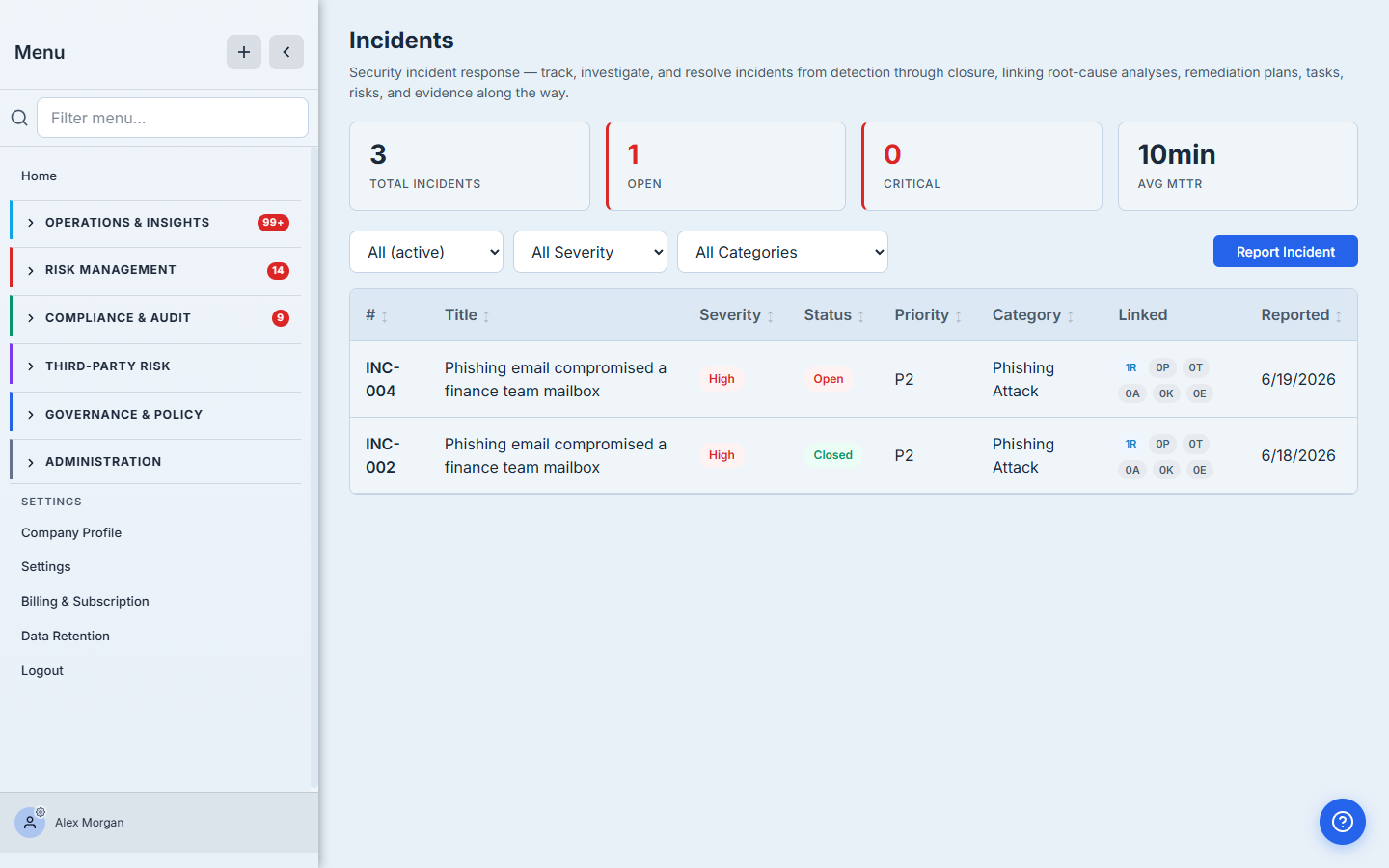Click the 0P linked badge for INC-002
1389x868 pixels.
1163,444
